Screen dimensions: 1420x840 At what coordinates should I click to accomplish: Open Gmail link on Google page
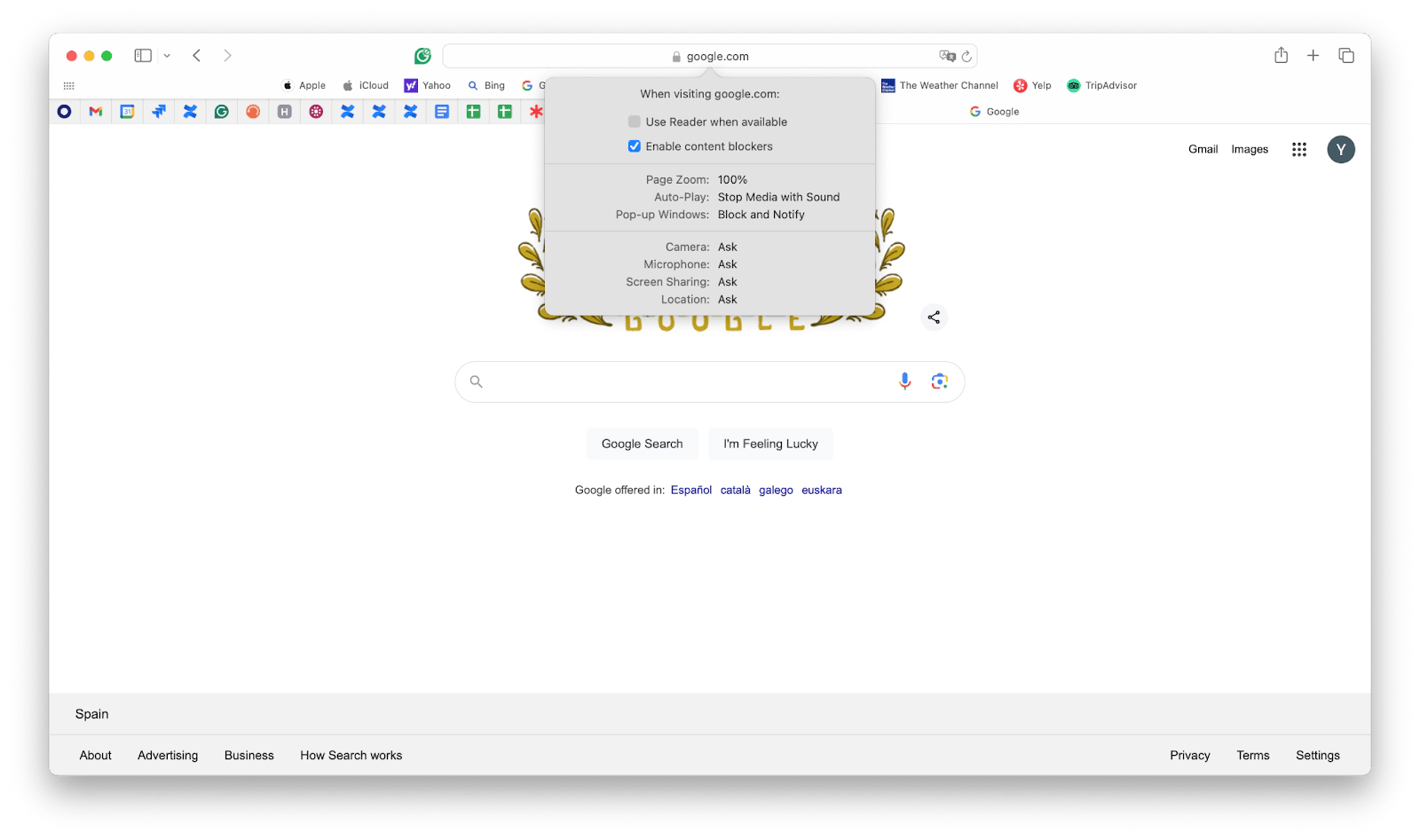[x=1203, y=149]
